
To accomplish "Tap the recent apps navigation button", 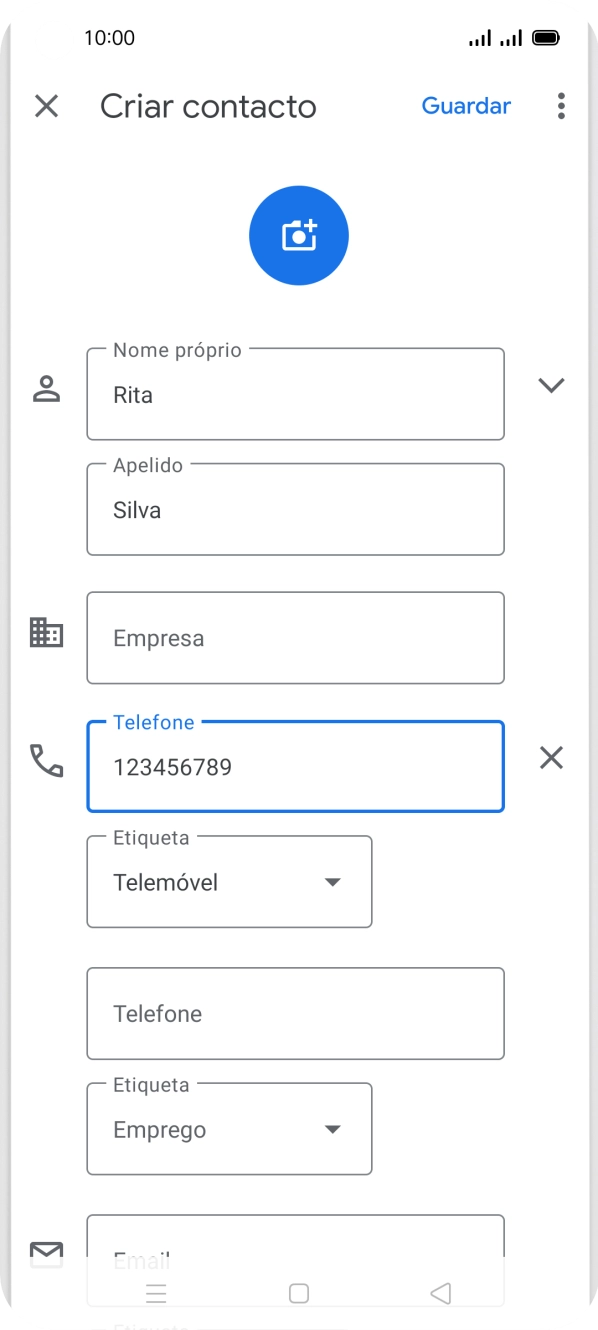I will (157, 1292).
